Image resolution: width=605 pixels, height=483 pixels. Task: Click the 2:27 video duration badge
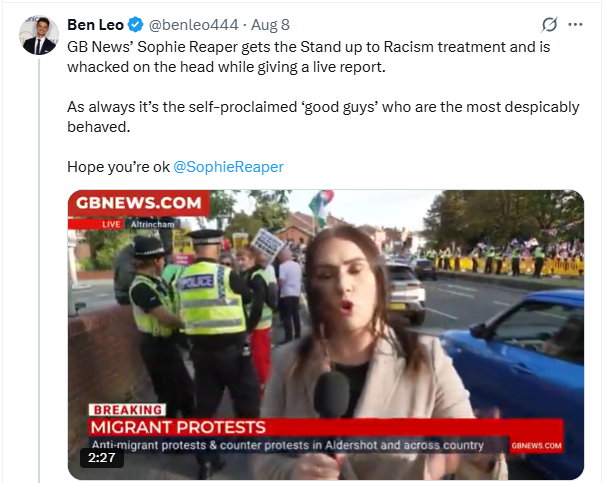click(100, 458)
